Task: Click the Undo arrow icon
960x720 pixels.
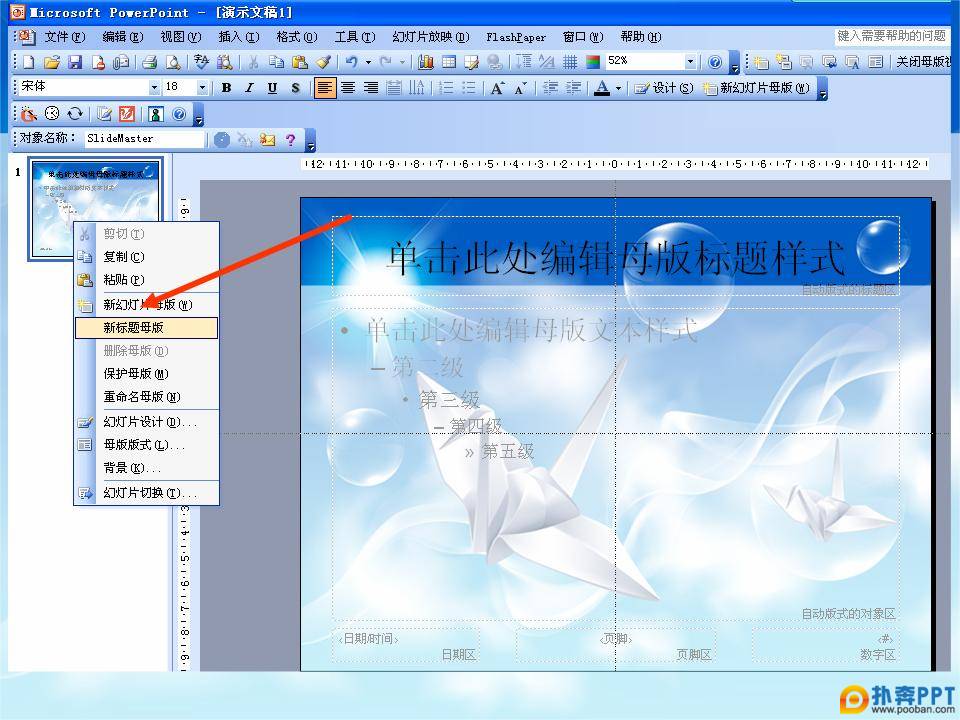Action: pyautogui.click(x=351, y=62)
